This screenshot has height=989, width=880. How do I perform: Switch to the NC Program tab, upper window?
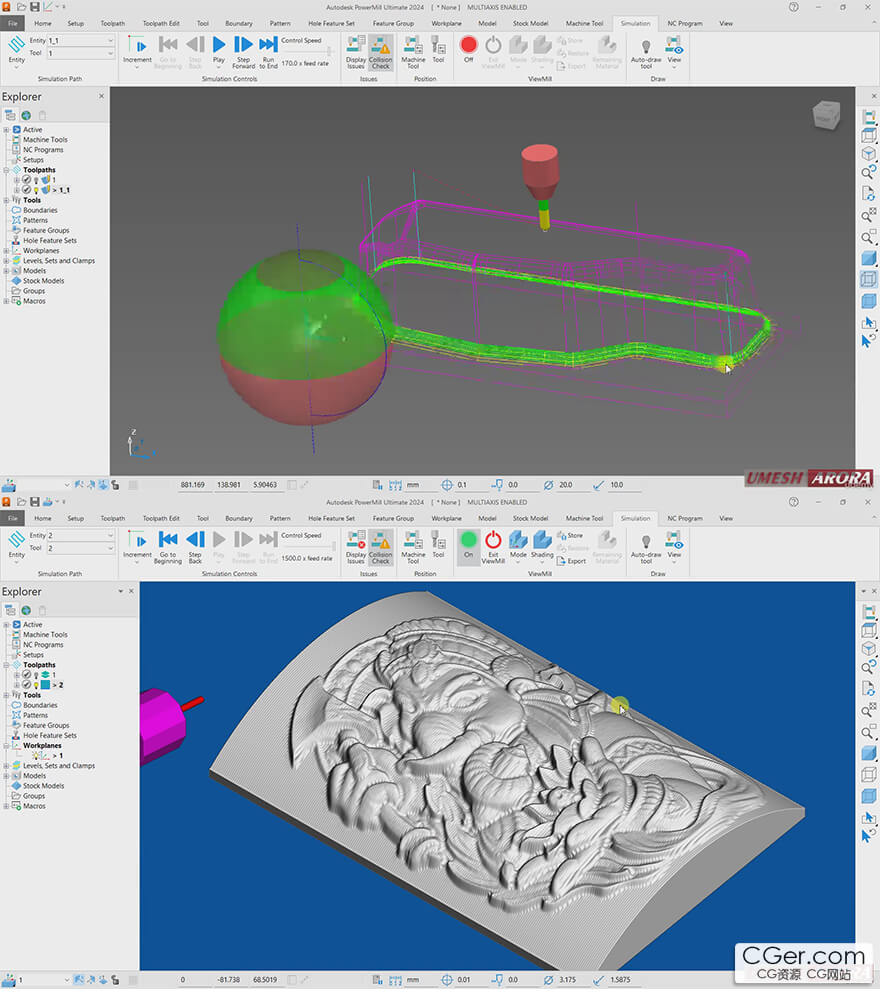click(x=684, y=23)
